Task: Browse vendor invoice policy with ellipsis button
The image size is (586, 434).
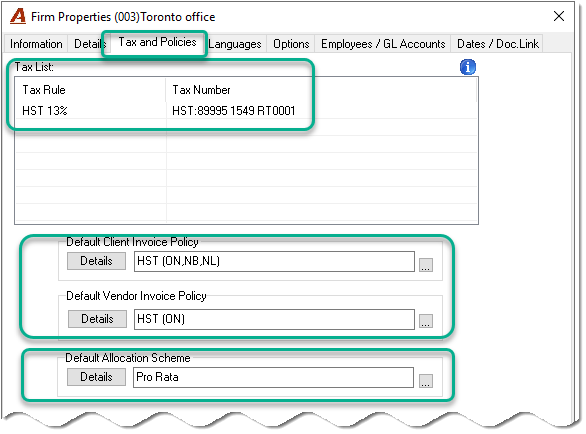Action: click(x=426, y=321)
